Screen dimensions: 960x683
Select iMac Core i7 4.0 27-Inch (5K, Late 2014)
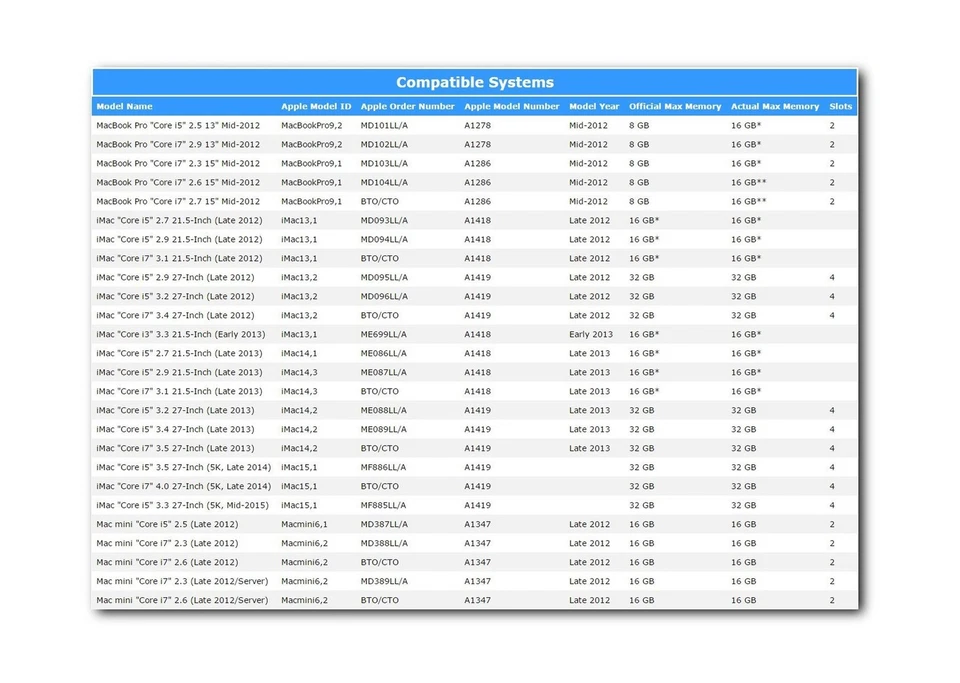pyautogui.click(x=183, y=487)
